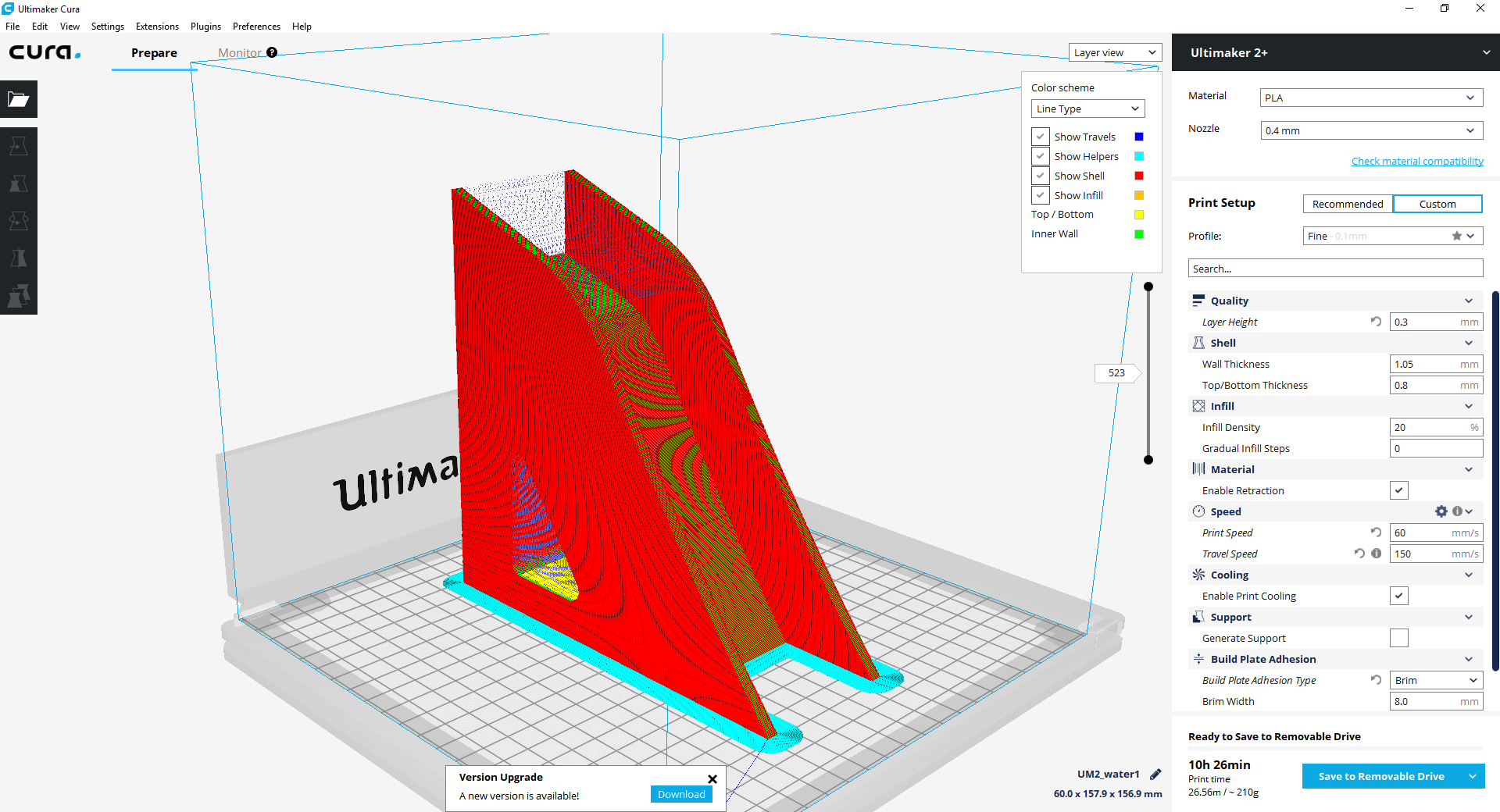Click the info icon in Speed header
Viewport: 1500px width, 812px height.
[x=1457, y=511]
